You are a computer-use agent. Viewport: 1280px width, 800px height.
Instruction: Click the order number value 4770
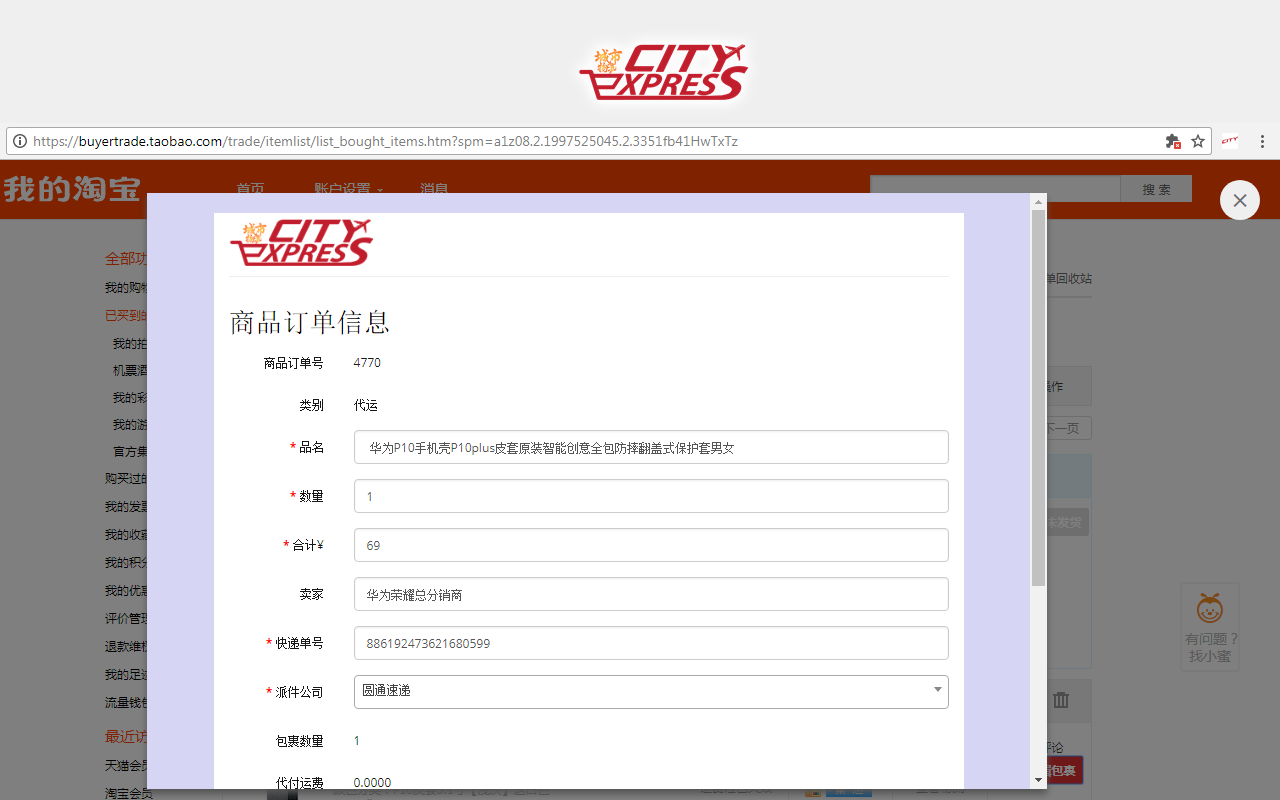click(x=367, y=363)
